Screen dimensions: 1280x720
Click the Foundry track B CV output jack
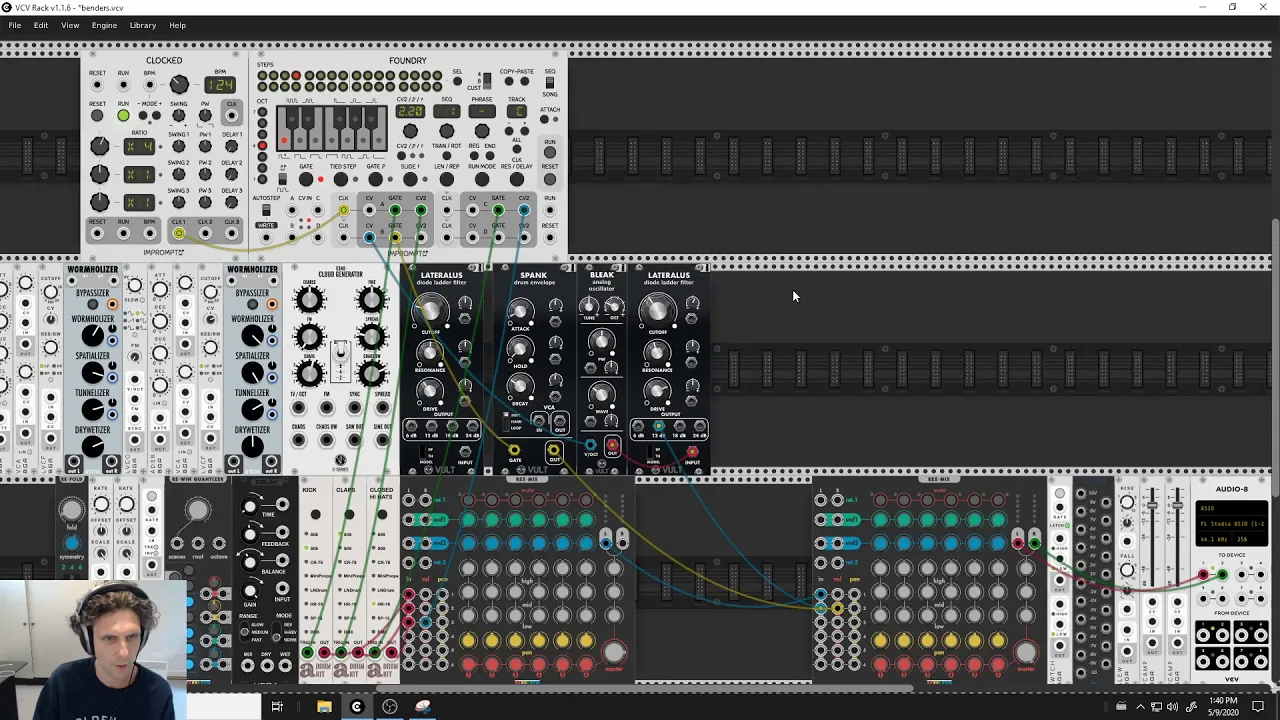369,237
